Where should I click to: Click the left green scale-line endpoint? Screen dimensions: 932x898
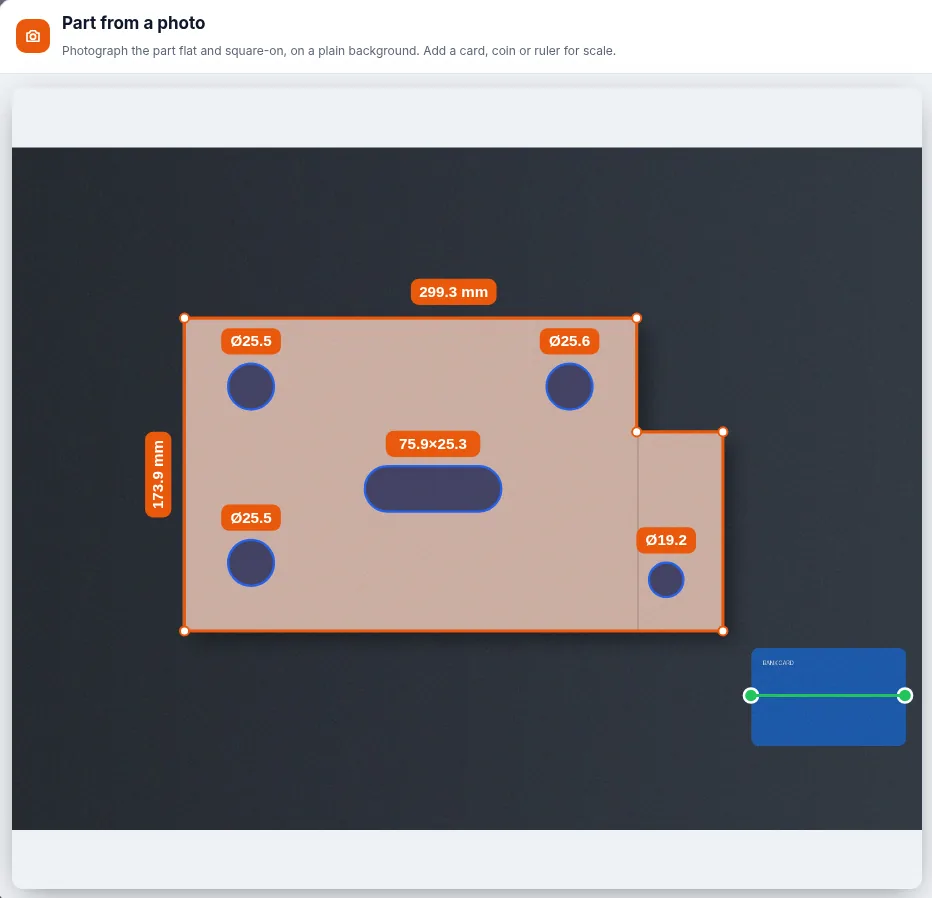[x=751, y=695]
